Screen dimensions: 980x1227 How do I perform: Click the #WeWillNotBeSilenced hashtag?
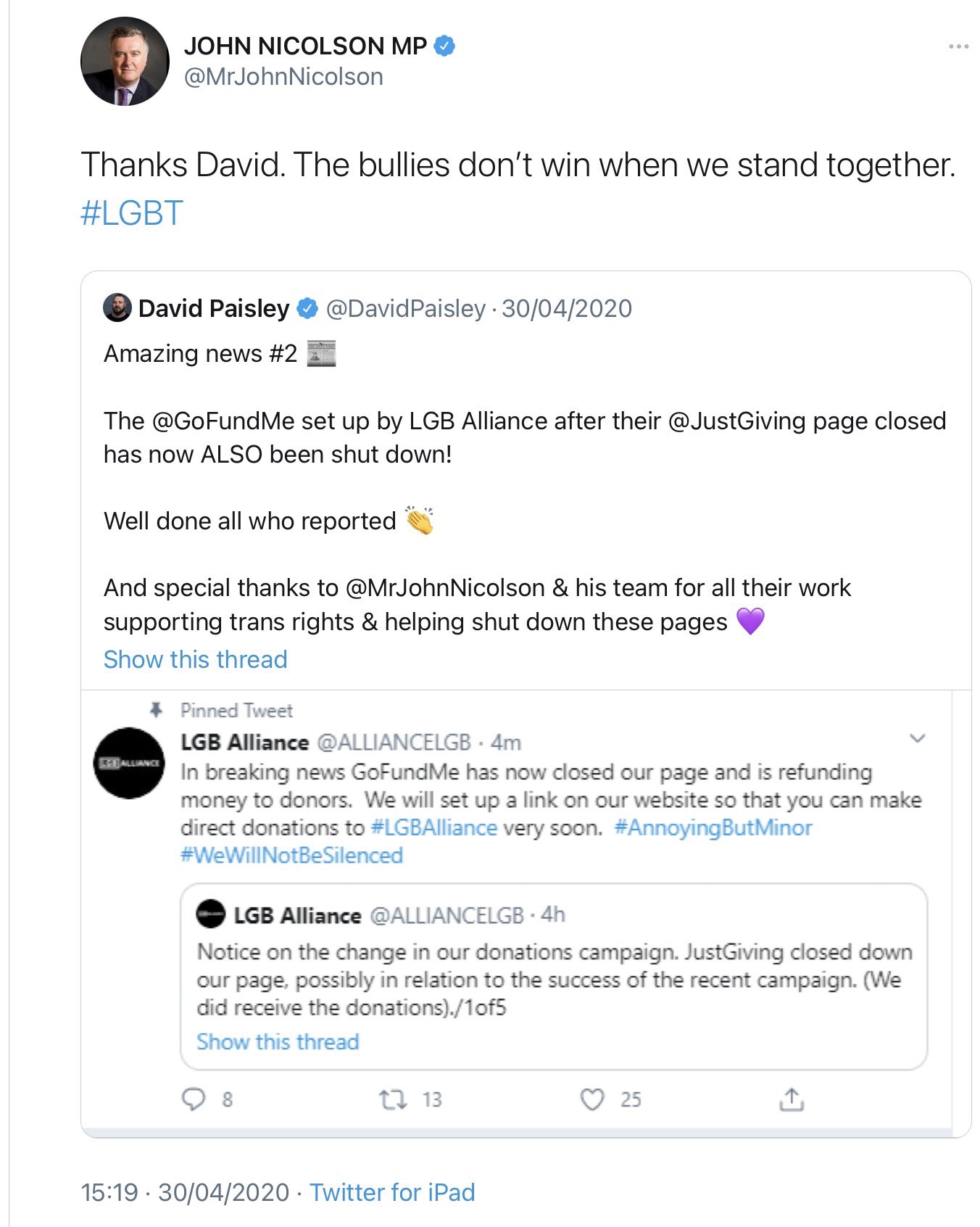tap(291, 855)
